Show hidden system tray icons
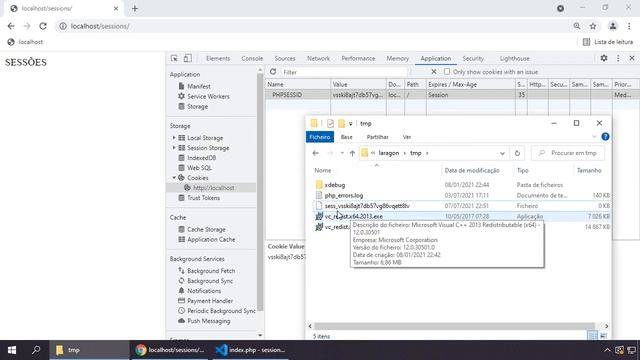Image resolution: width=640 pixels, height=360 pixels. click(607, 350)
